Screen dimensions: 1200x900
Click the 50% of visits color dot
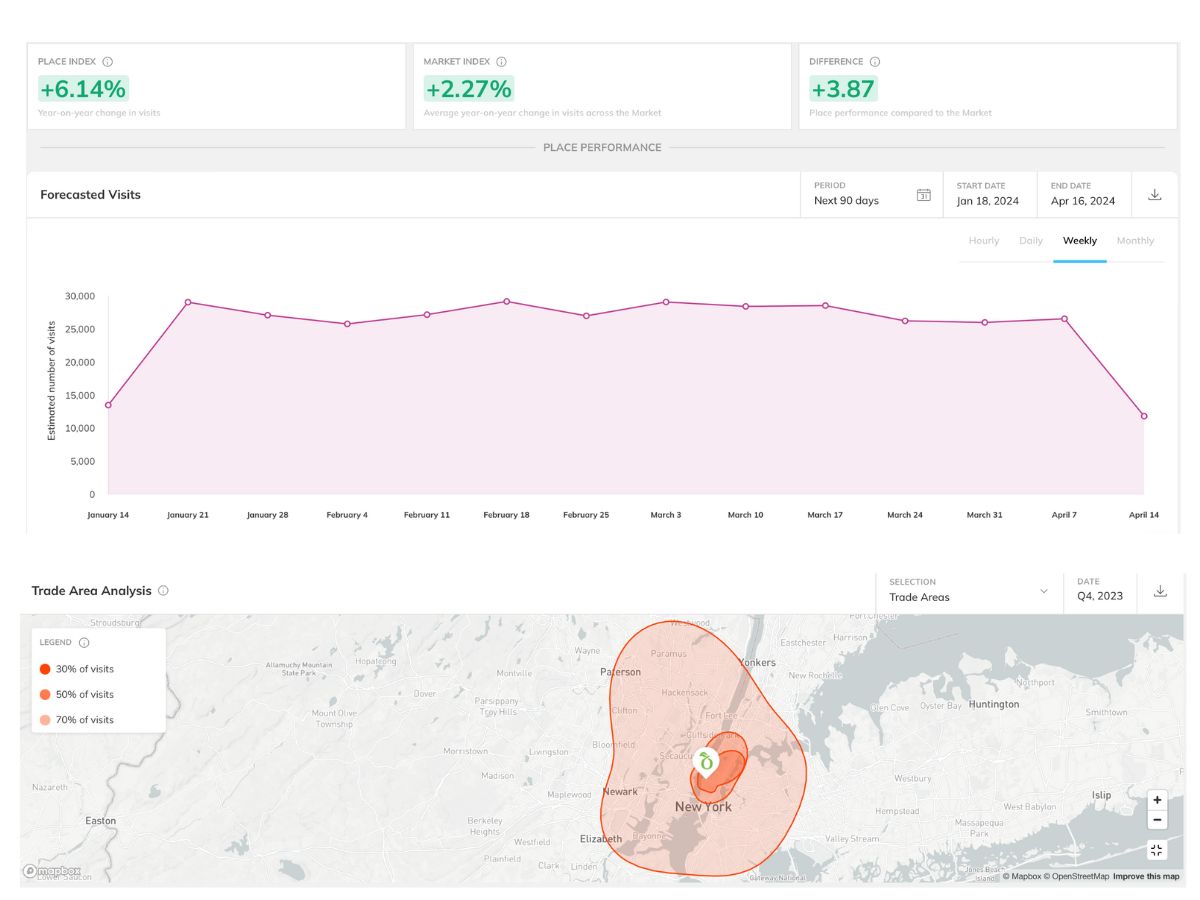click(x=45, y=694)
